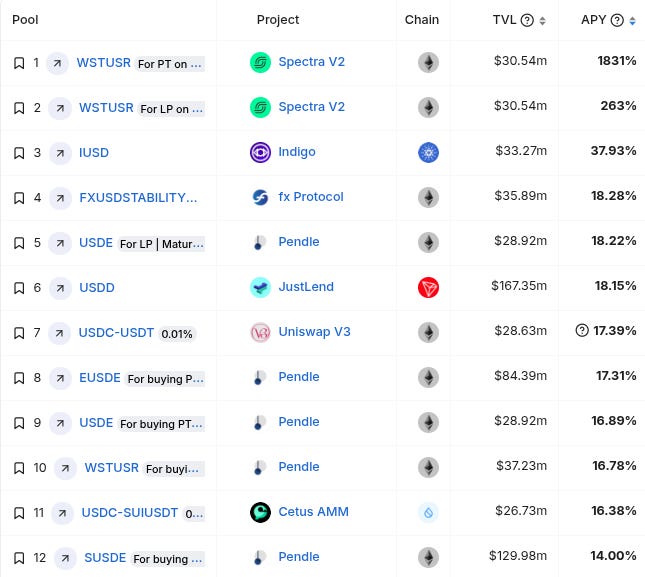Bookmark the WSTUSR For LP pool row 2
The image size is (645, 577).
[x=19, y=108]
